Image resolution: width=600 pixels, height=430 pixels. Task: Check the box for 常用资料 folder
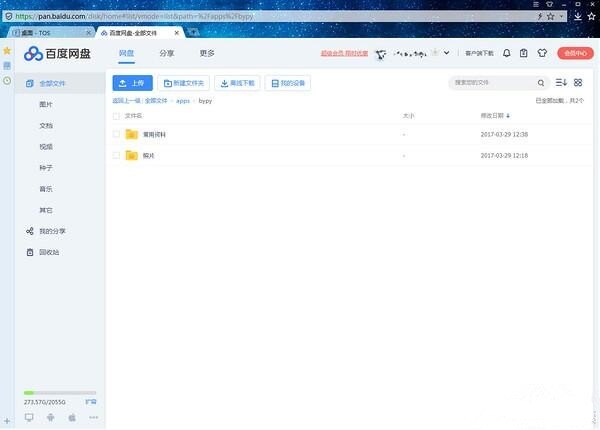116,134
